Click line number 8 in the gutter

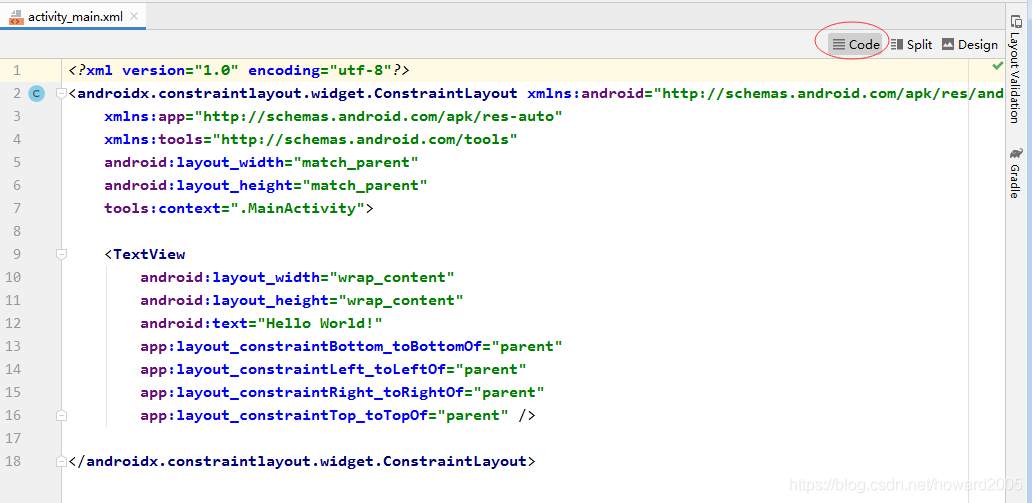[x=16, y=231]
